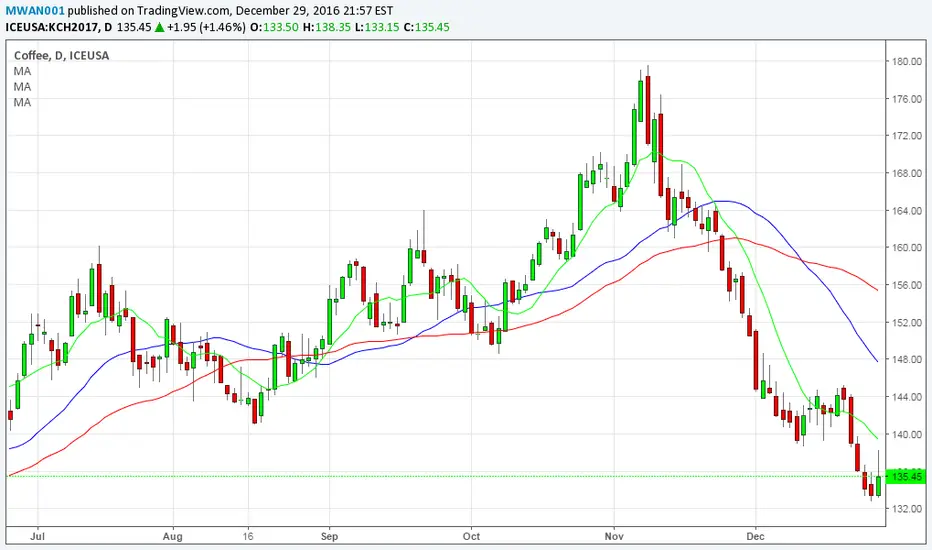
Task: Click the 160.00 price axis label
Action: (907, 247)
